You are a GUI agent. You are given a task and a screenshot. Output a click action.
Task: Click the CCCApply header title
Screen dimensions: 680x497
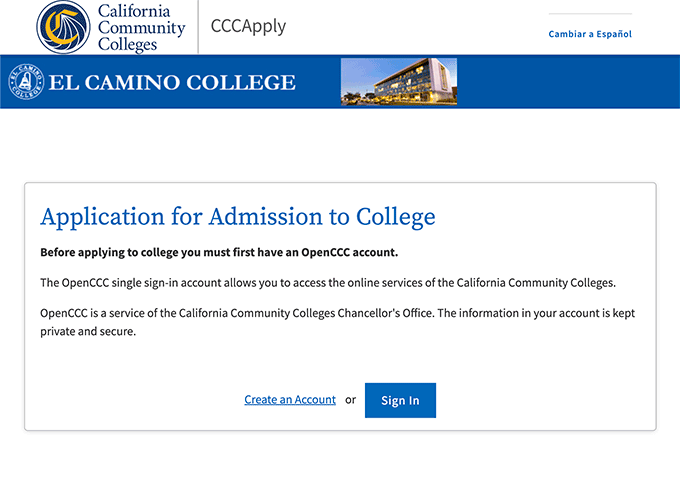pyautogui.click(x=248, y=26)
